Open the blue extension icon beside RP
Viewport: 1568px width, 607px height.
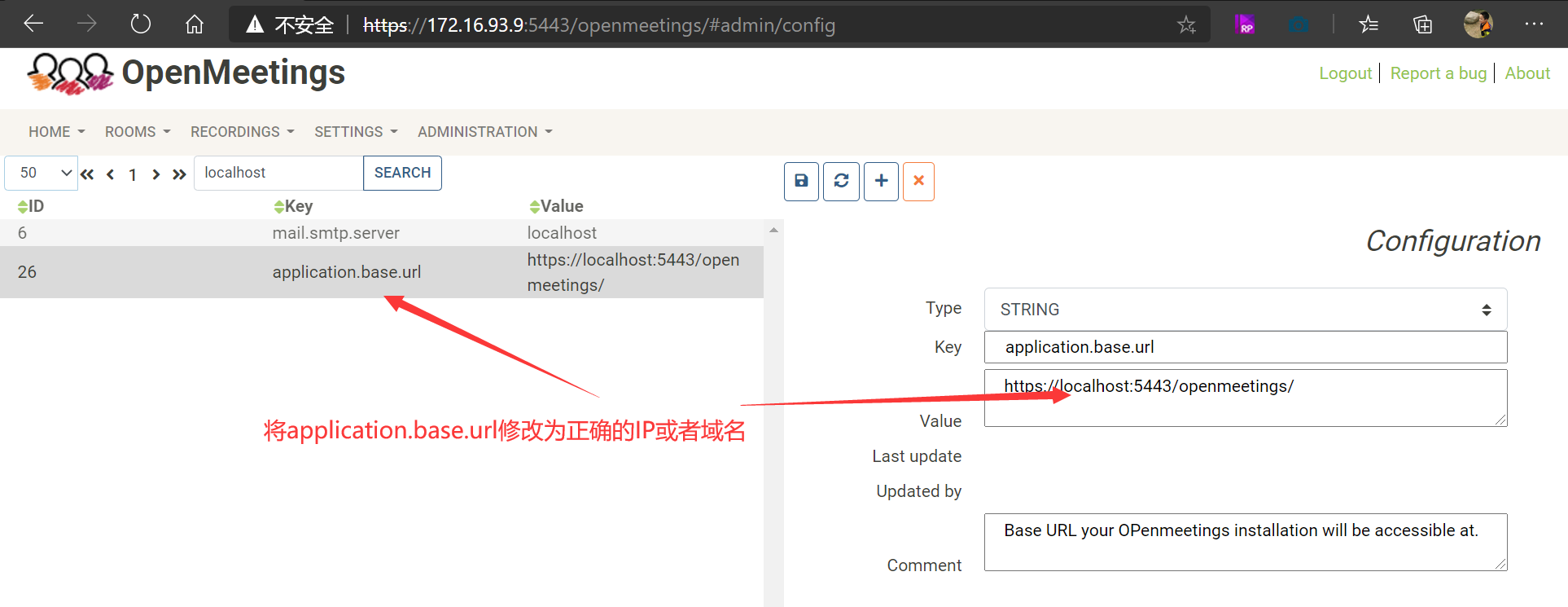click(1299, 24)
